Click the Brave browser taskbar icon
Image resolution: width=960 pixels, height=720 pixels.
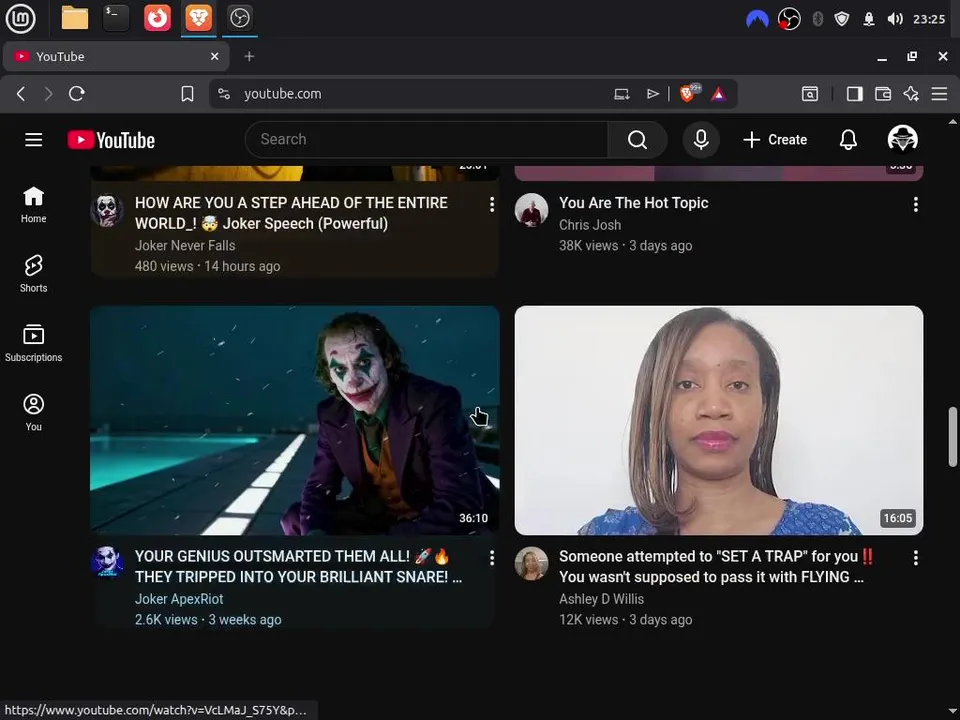[x=198, y=18]
